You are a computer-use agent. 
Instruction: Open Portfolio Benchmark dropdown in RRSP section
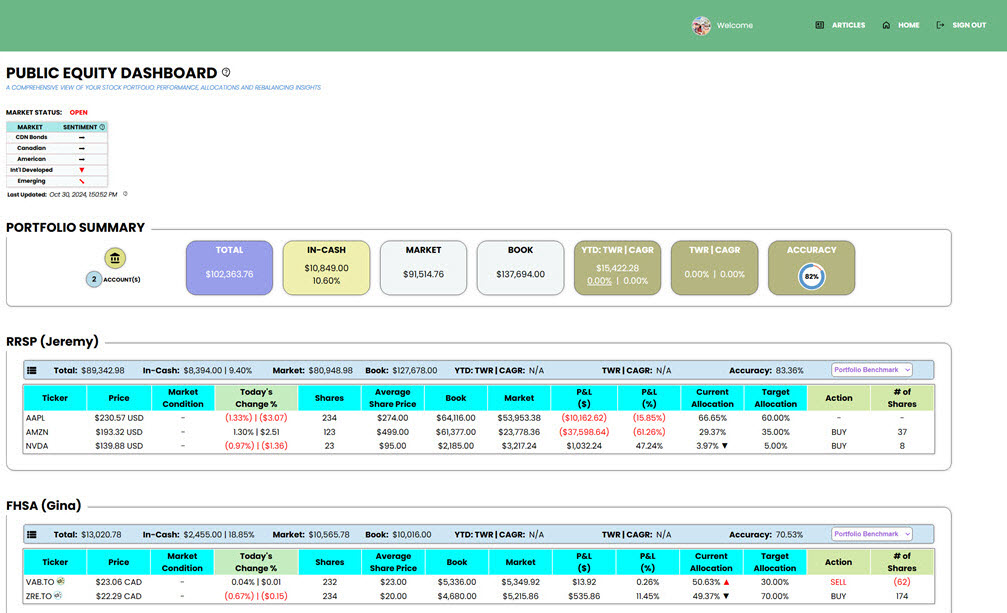coord(871,370)
